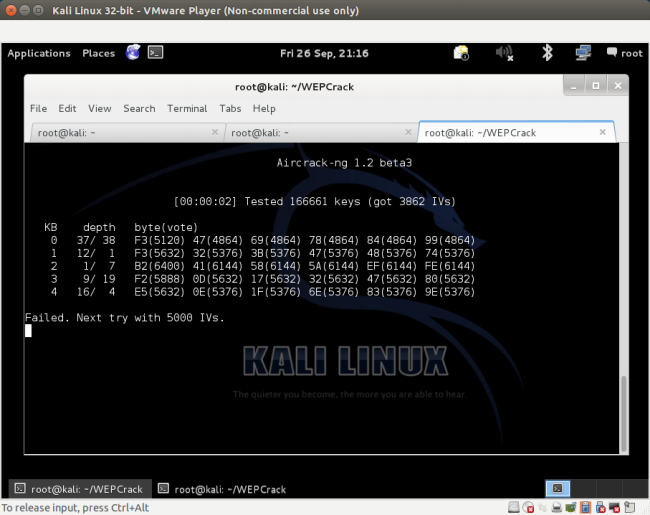
Task: Open the Terminal menu in menu bar
Action: click(187, 108)
